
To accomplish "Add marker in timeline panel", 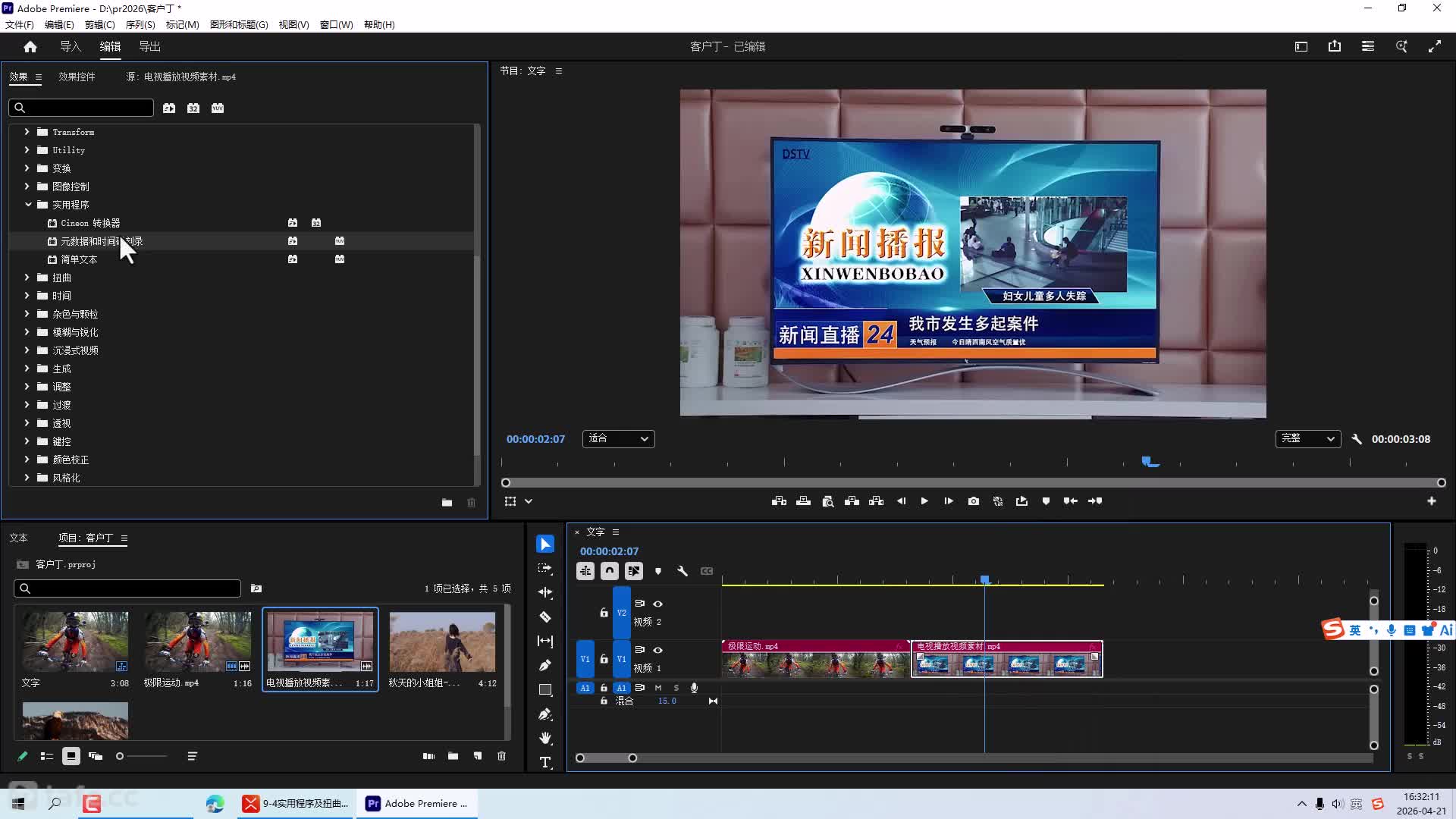I will click(657, 571).
